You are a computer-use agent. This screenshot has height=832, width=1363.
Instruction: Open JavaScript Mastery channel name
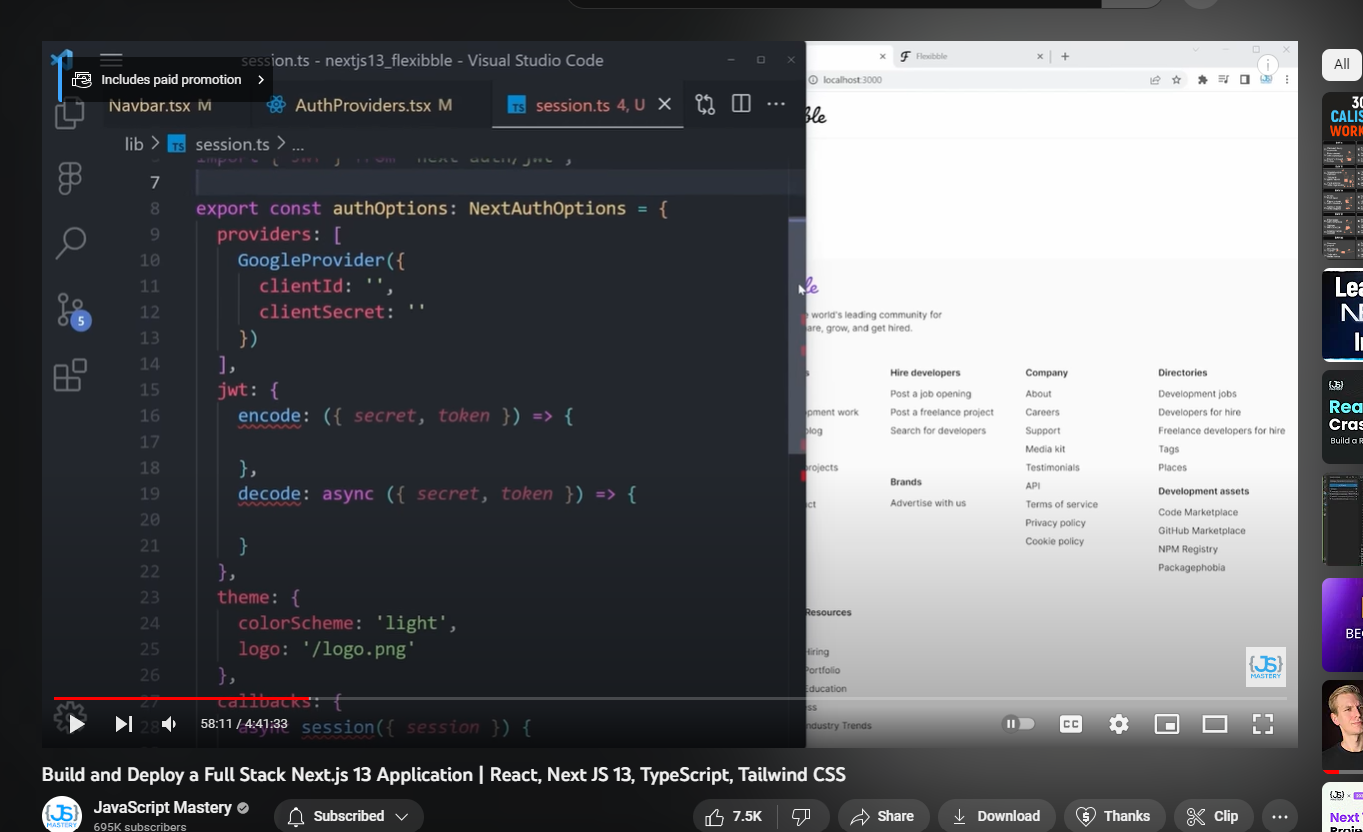162,807
